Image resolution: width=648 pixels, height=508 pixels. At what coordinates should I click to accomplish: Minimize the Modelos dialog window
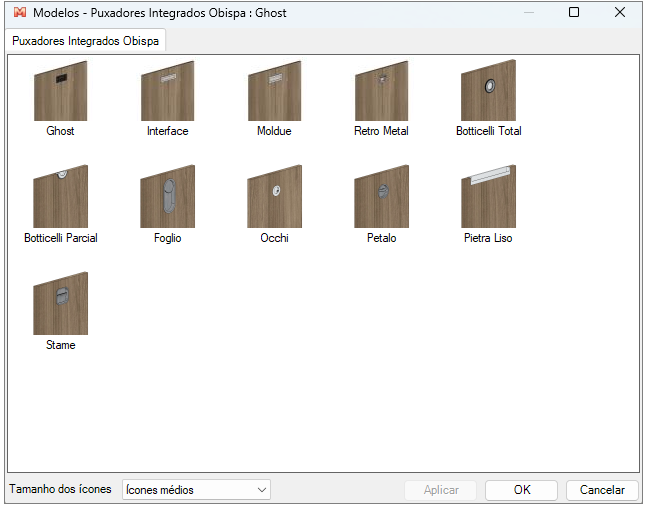(x=529, y=12)
